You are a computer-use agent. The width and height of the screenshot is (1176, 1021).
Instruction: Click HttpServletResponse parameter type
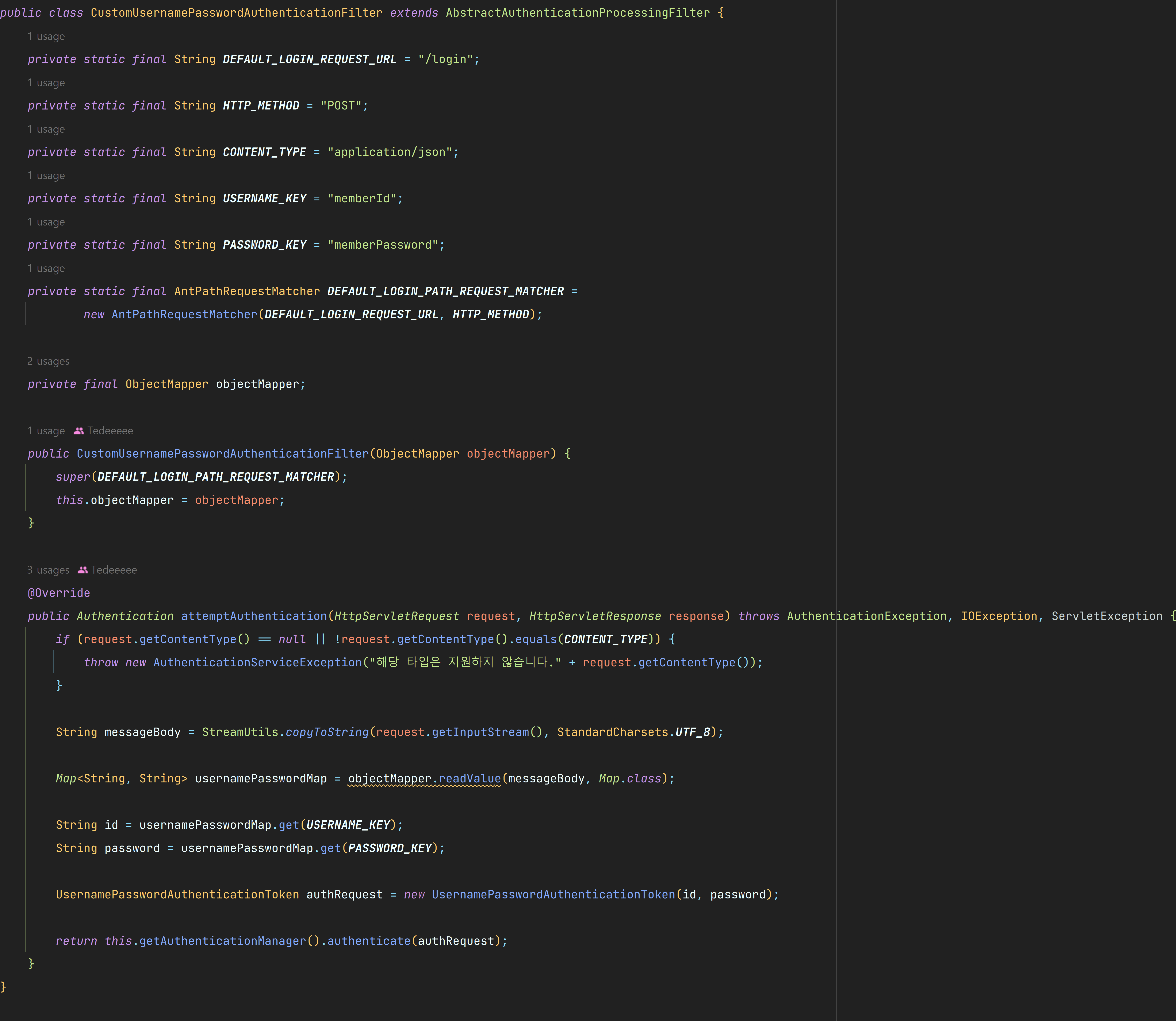(595, 616)
